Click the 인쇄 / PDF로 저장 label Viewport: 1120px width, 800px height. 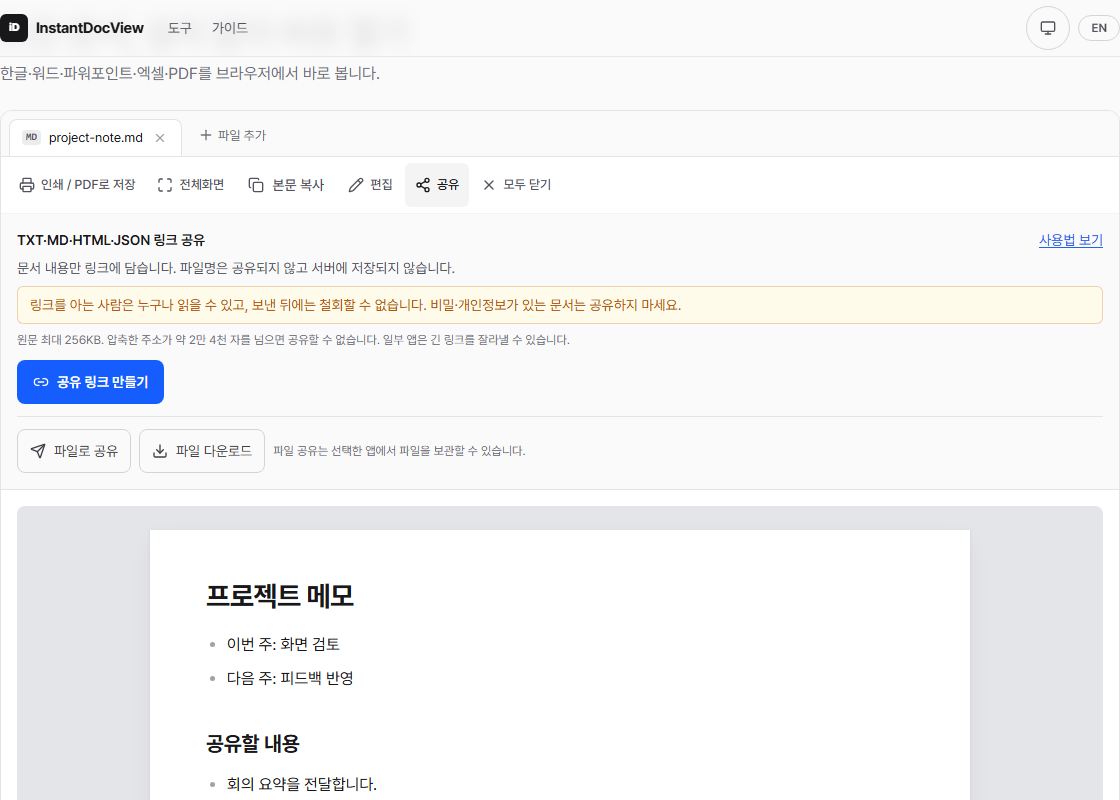88,185
